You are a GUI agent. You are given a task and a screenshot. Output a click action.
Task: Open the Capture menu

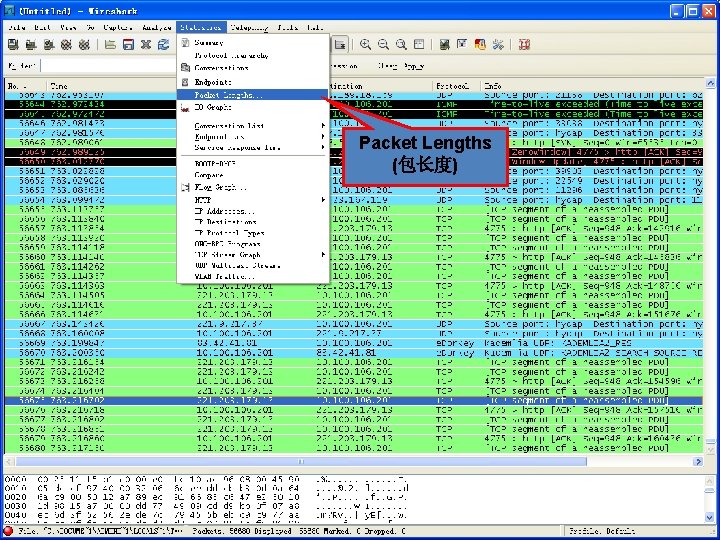[x=118, y=28]
